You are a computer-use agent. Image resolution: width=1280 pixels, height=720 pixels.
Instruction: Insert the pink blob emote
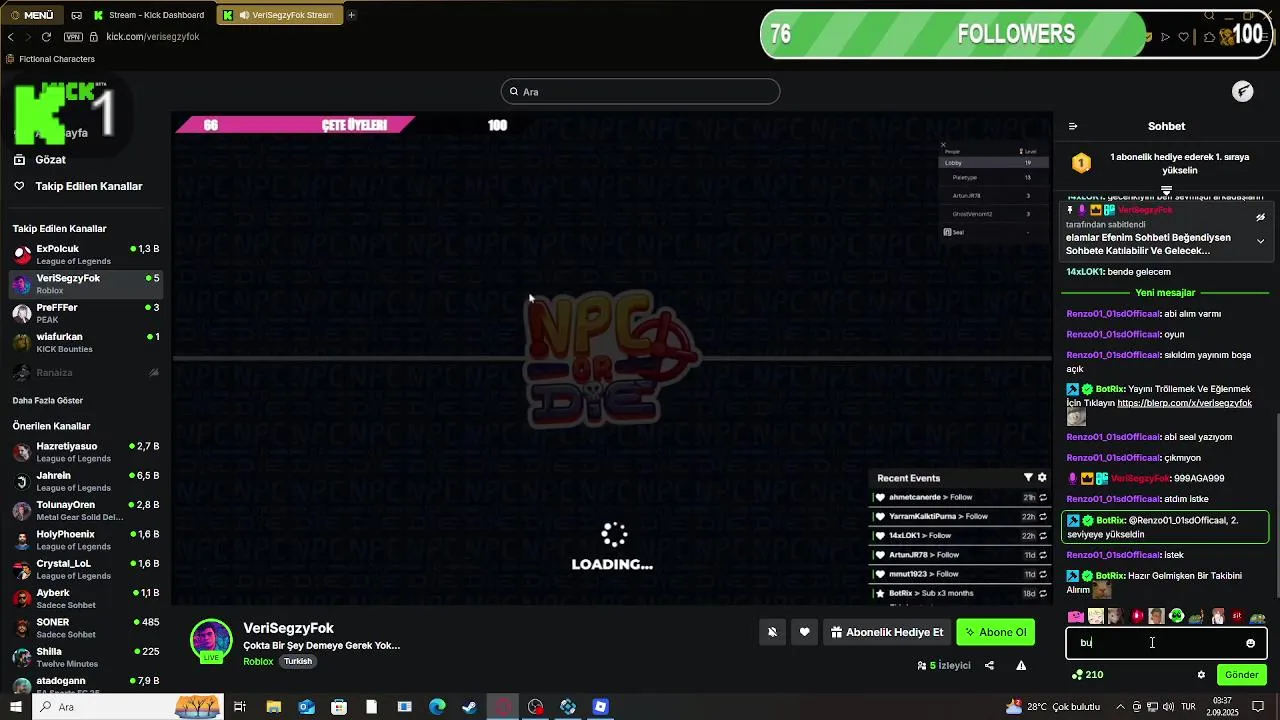tap(1076, 617)
